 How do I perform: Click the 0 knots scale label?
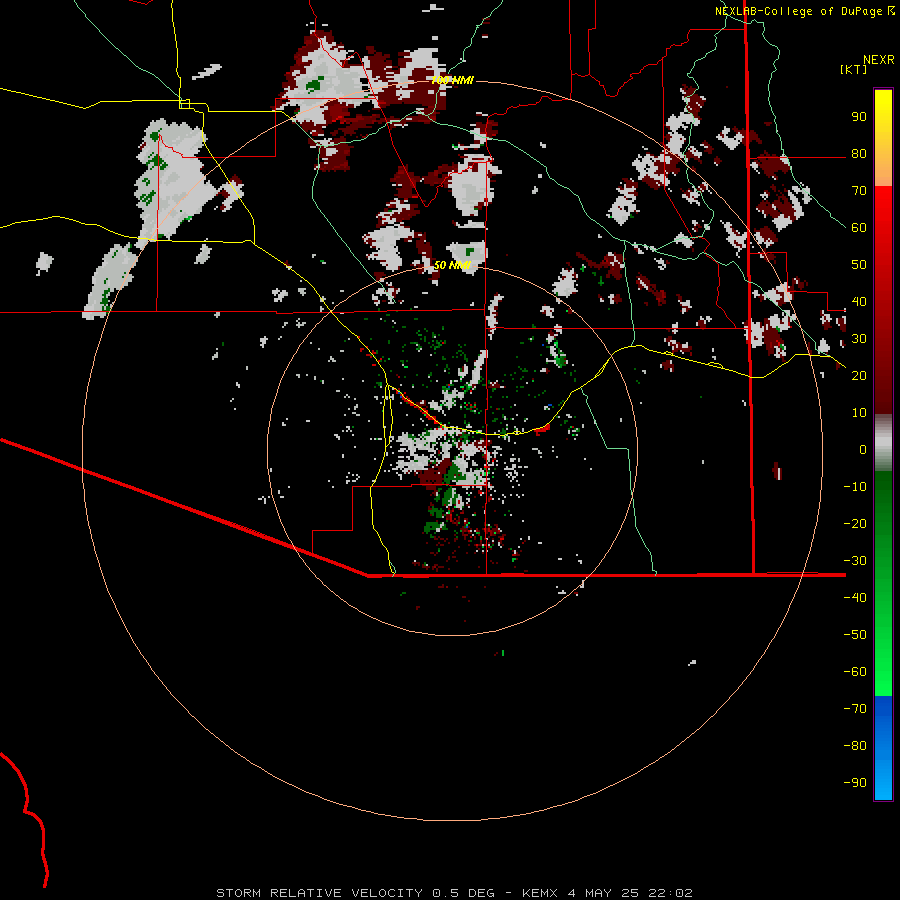(863, 449)
